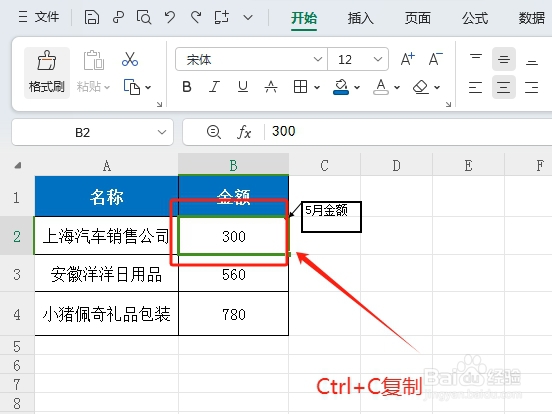Select column B header
The image size is (552, 414).
(233, 165)
